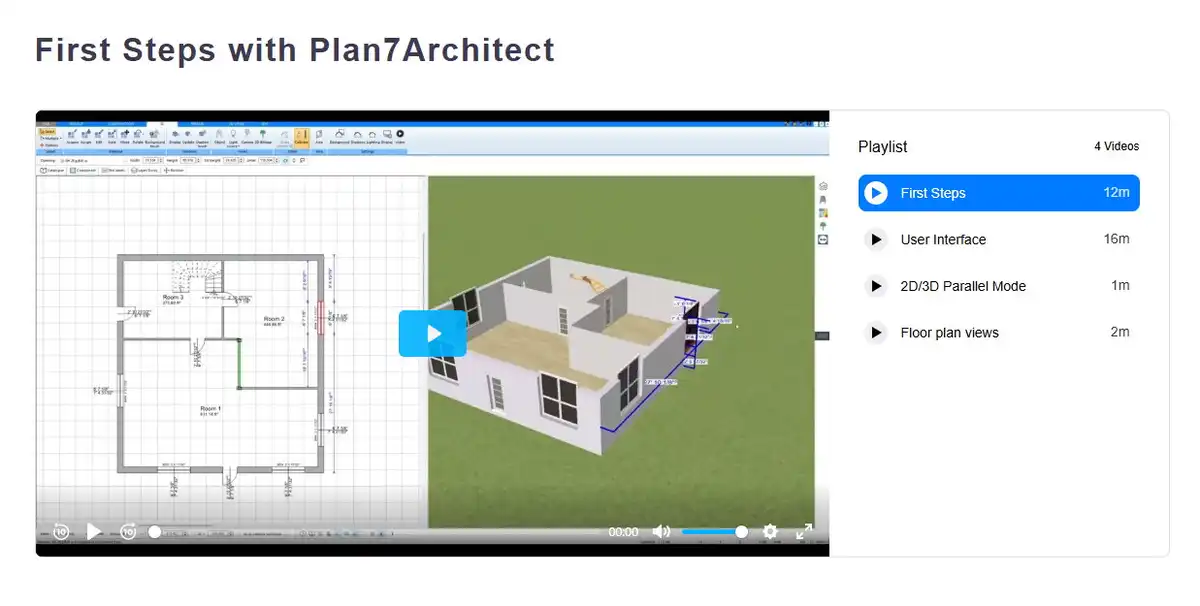Screen dimensions: 1200x606
Task: Open the video player settings gear
Action: pyautogui.click(x=770, y=532)
